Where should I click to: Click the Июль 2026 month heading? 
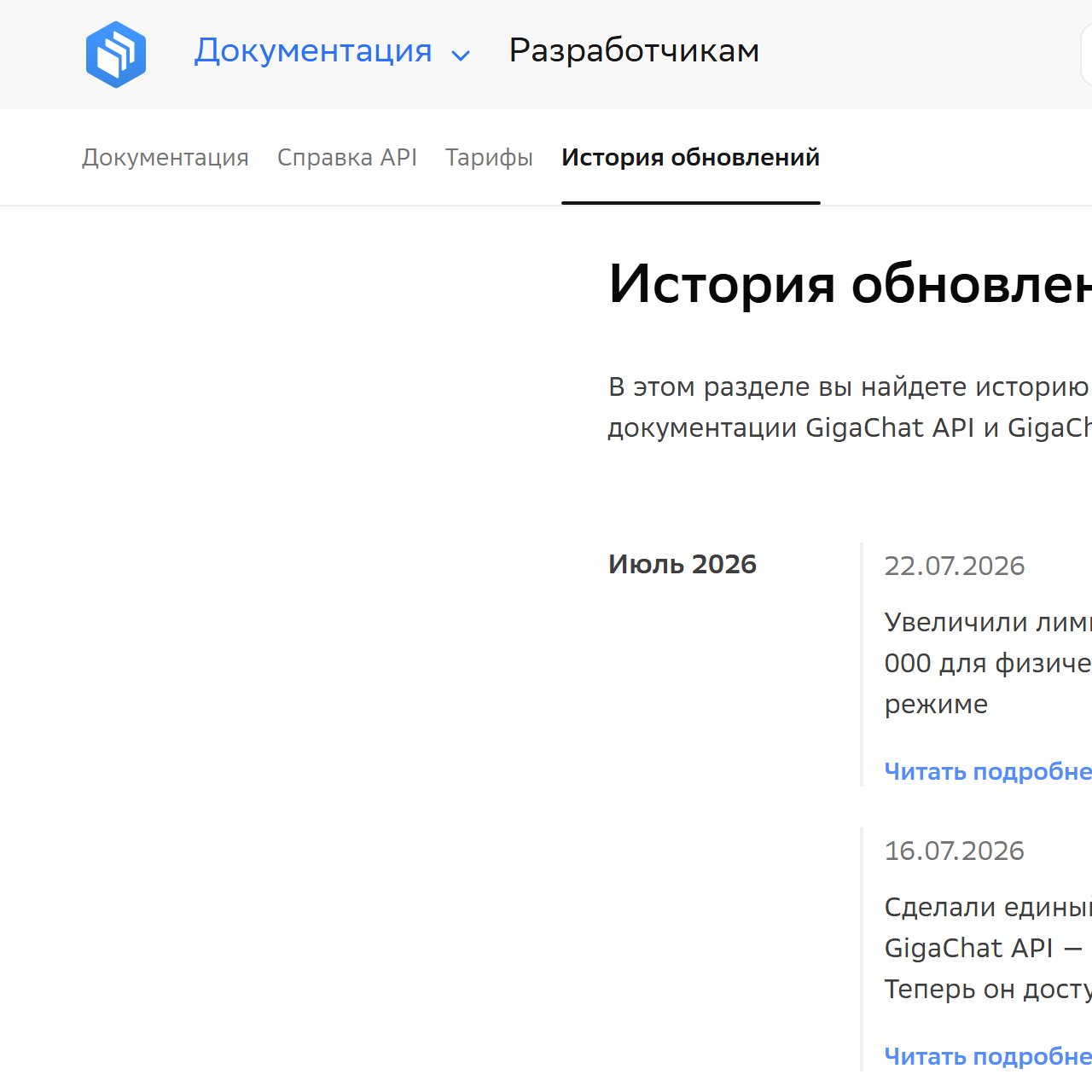tap(682, 564)
